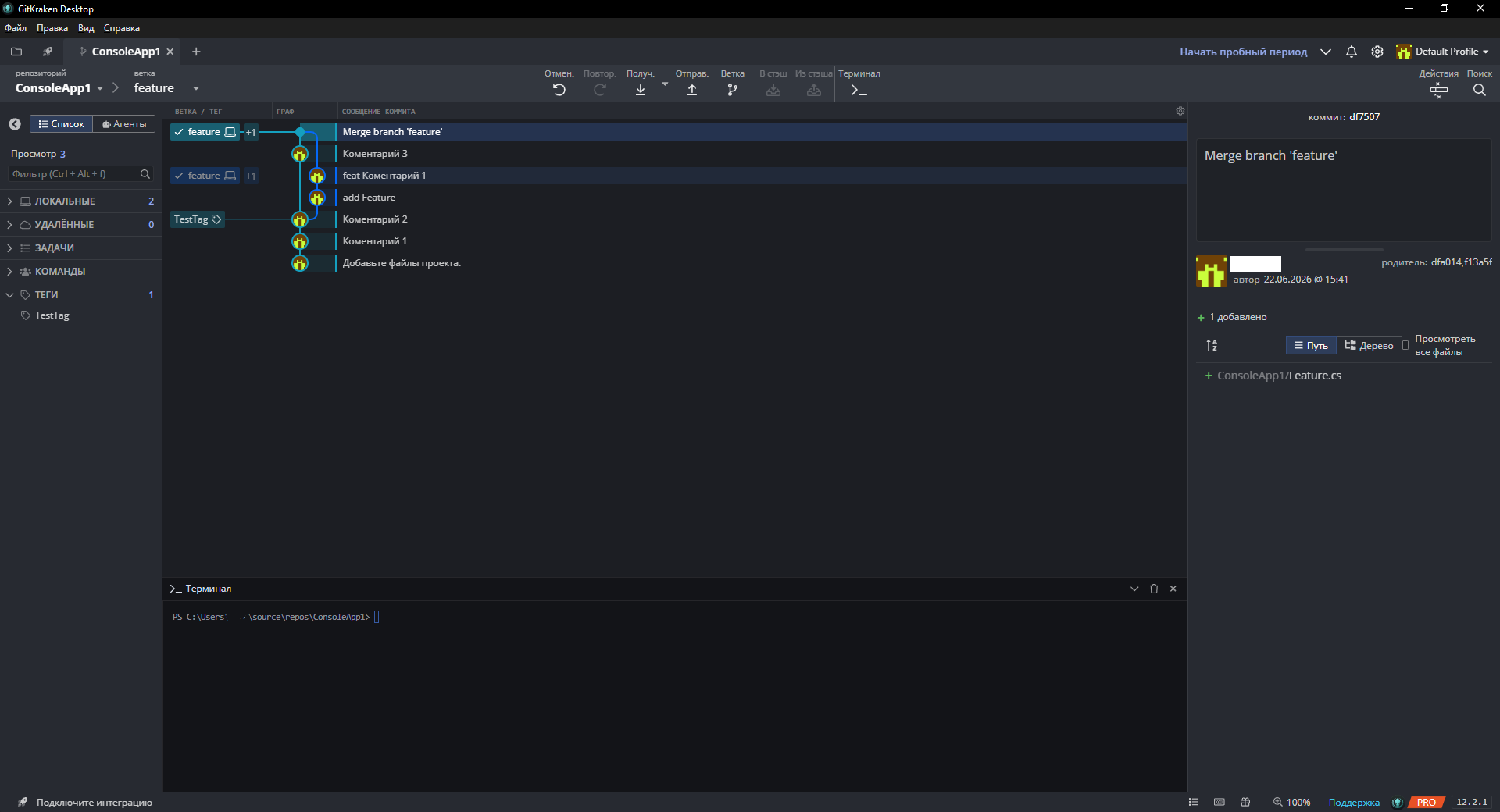The height and width of the screenshot is (812, 1500).
Task: Open pull options dropdown arrow
Action: click(x=665, y=84)
